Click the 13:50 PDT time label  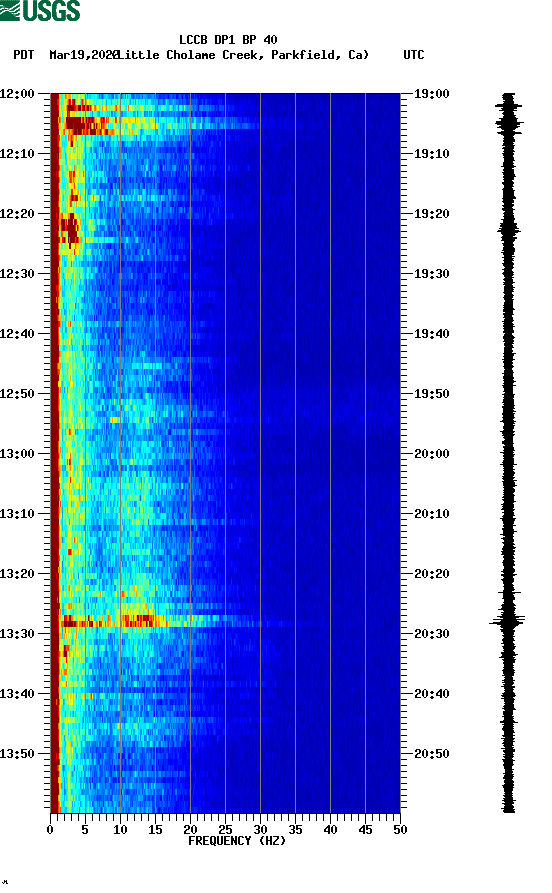(17, 753)
